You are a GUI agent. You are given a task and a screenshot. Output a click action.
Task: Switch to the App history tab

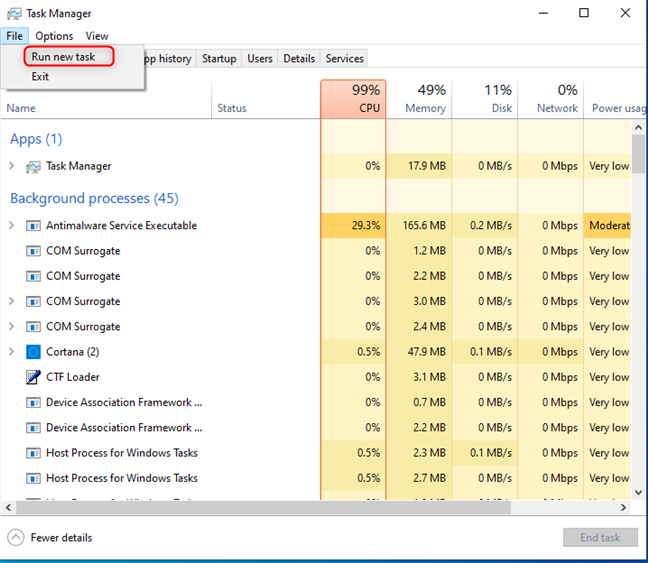coord(169,59)
